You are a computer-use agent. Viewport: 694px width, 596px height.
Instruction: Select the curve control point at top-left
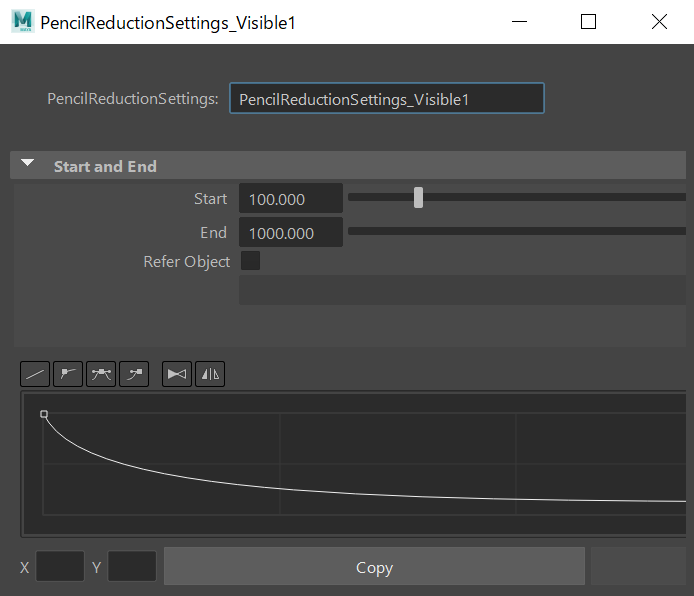point(44,413)
